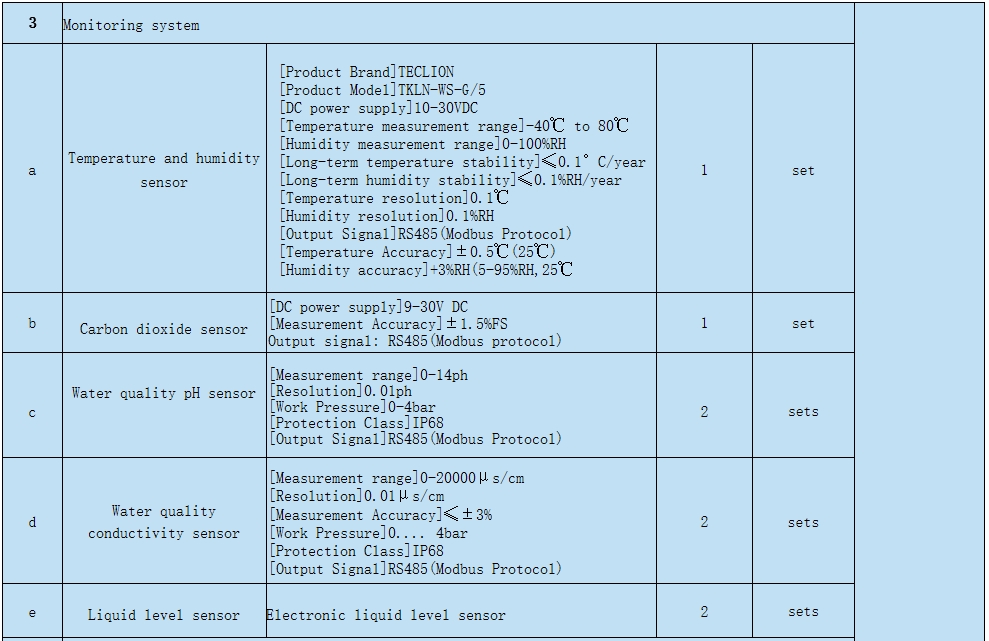This screenshot has height=641, width=989.
Task: Click the "Temperature and humidity sensor" name cell
Action: click(164, 170)
